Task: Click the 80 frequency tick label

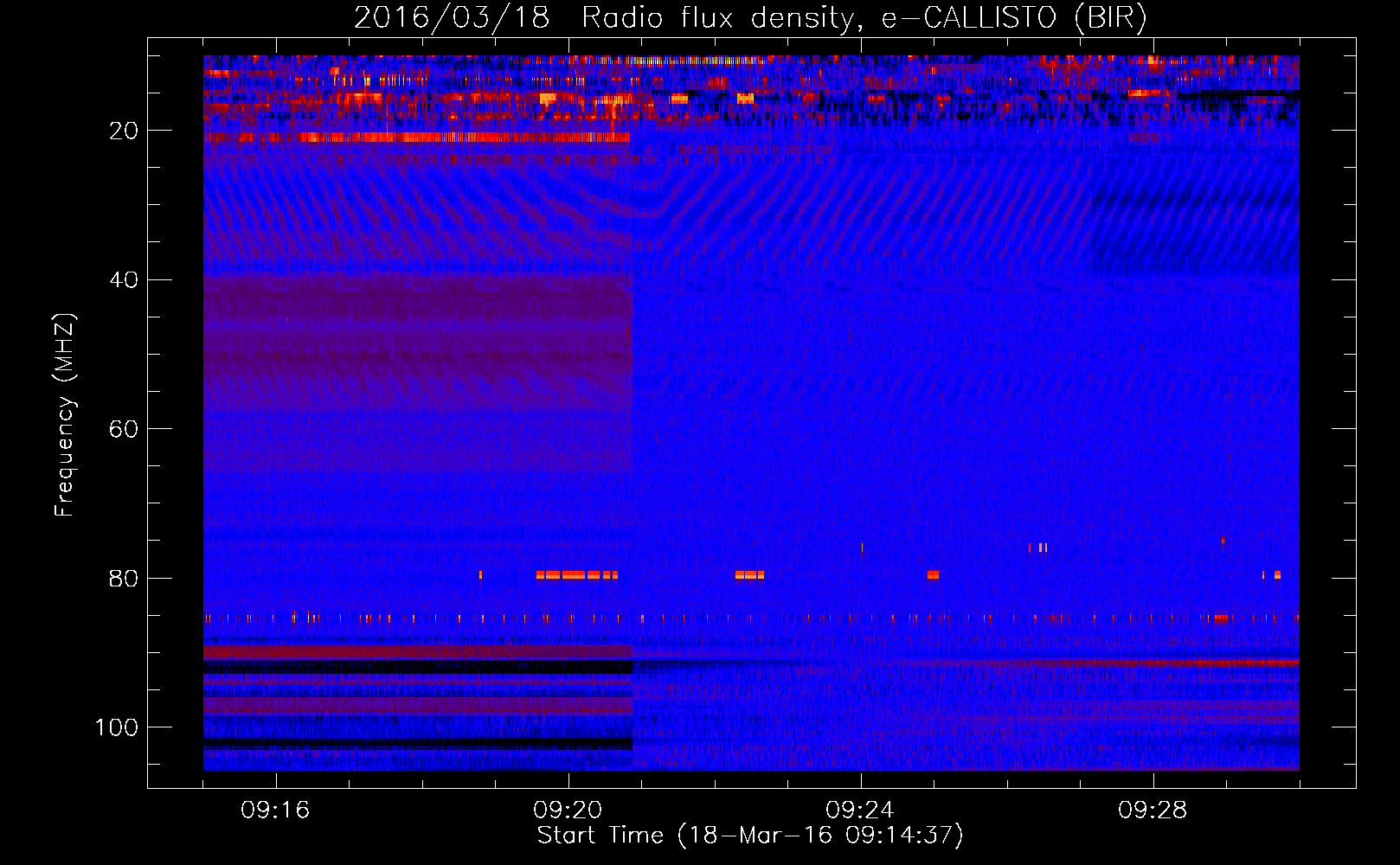Action: (x=124, y=579)
